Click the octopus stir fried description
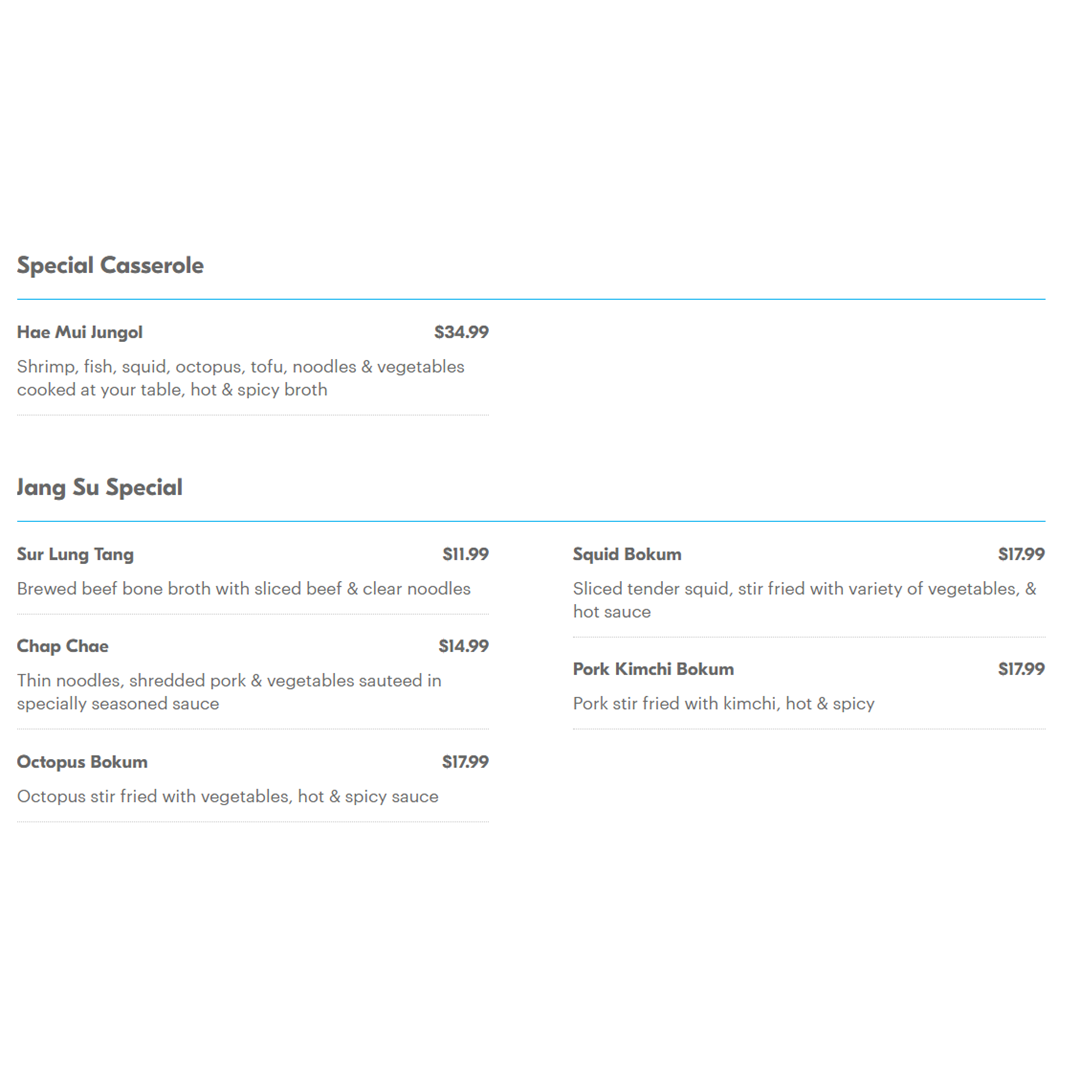1080x1080 pixels. click(x=227, y=797)
